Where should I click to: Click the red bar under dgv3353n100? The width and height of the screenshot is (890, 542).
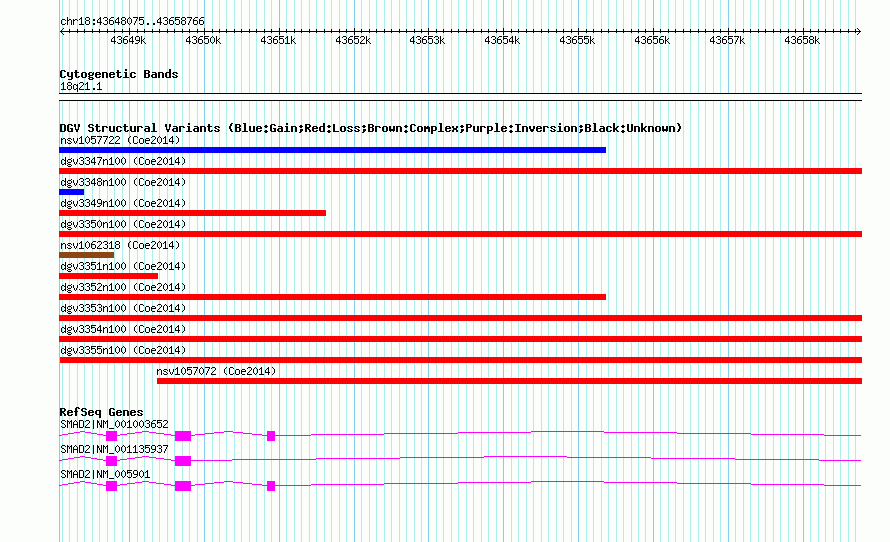point(460,318)
